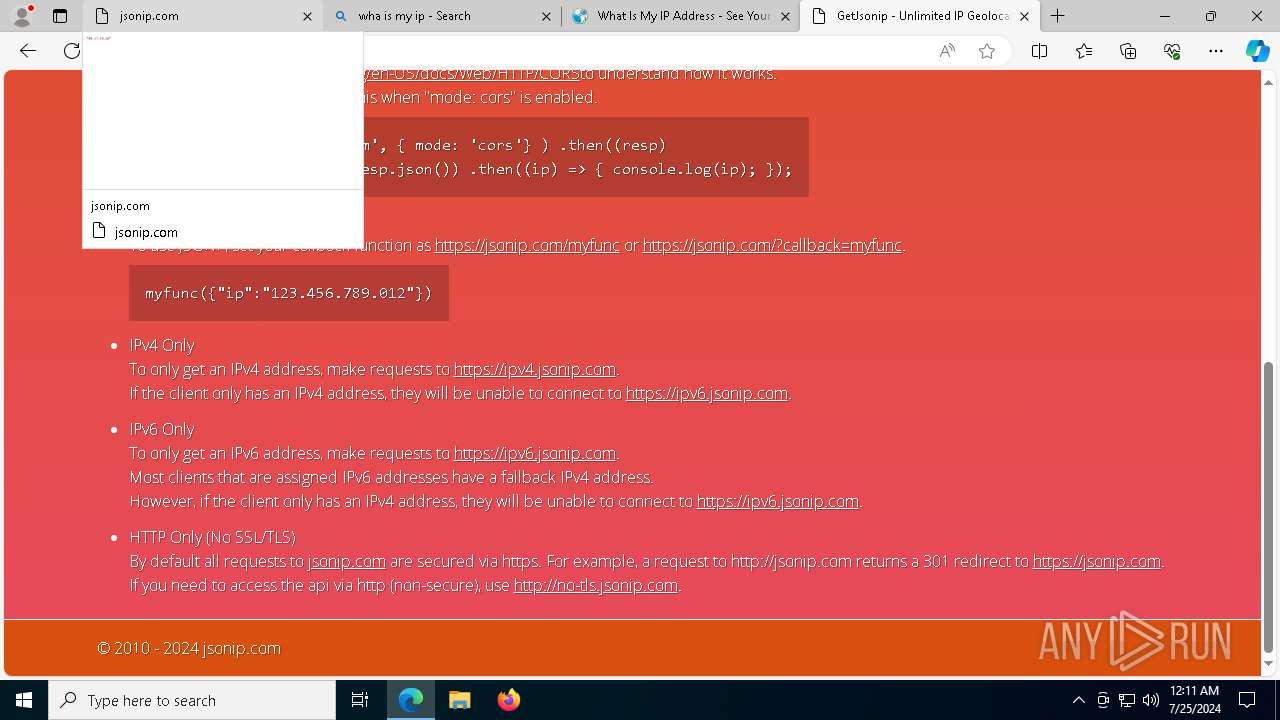The width and height of the screenshot is (1280, 720).
Task: Open Task View on taskbar
Action: (x=360, y=700)
